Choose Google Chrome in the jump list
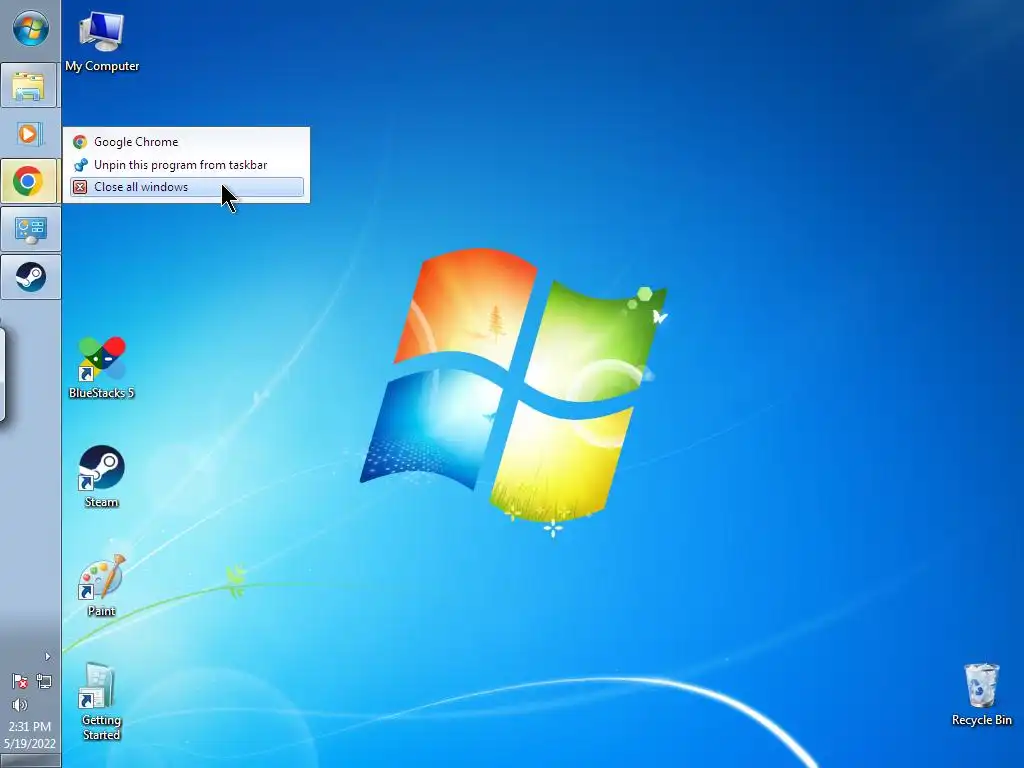Screen dimensions: 1024x768 pos(187,142)
